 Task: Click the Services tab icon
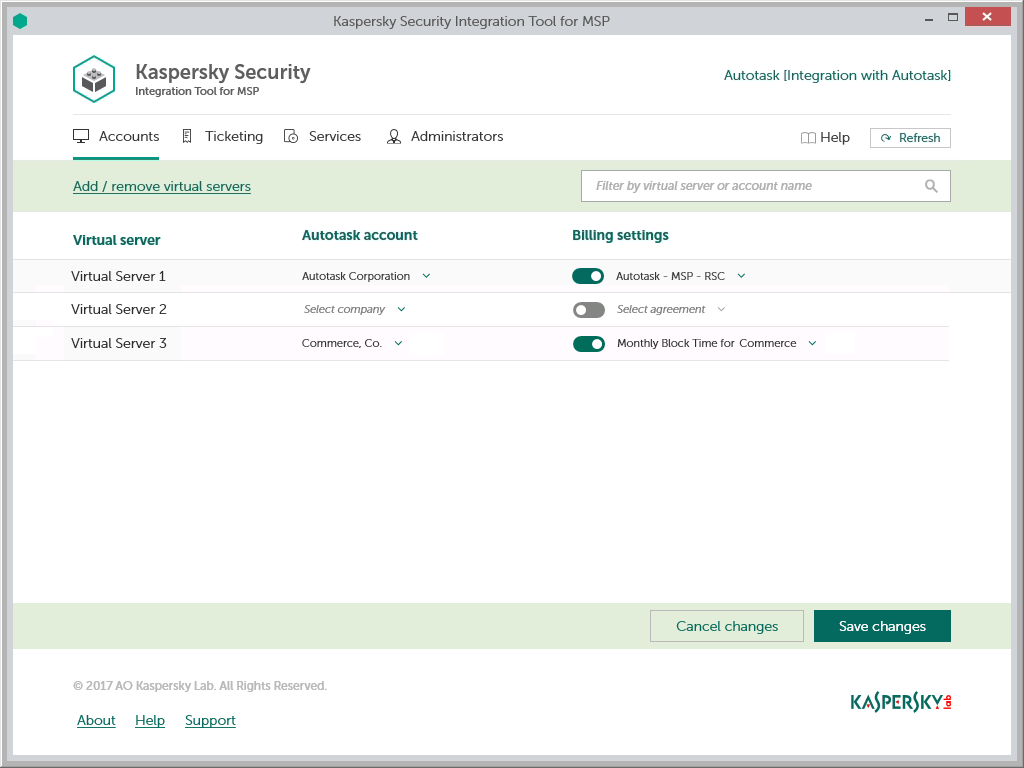point(291,137)
